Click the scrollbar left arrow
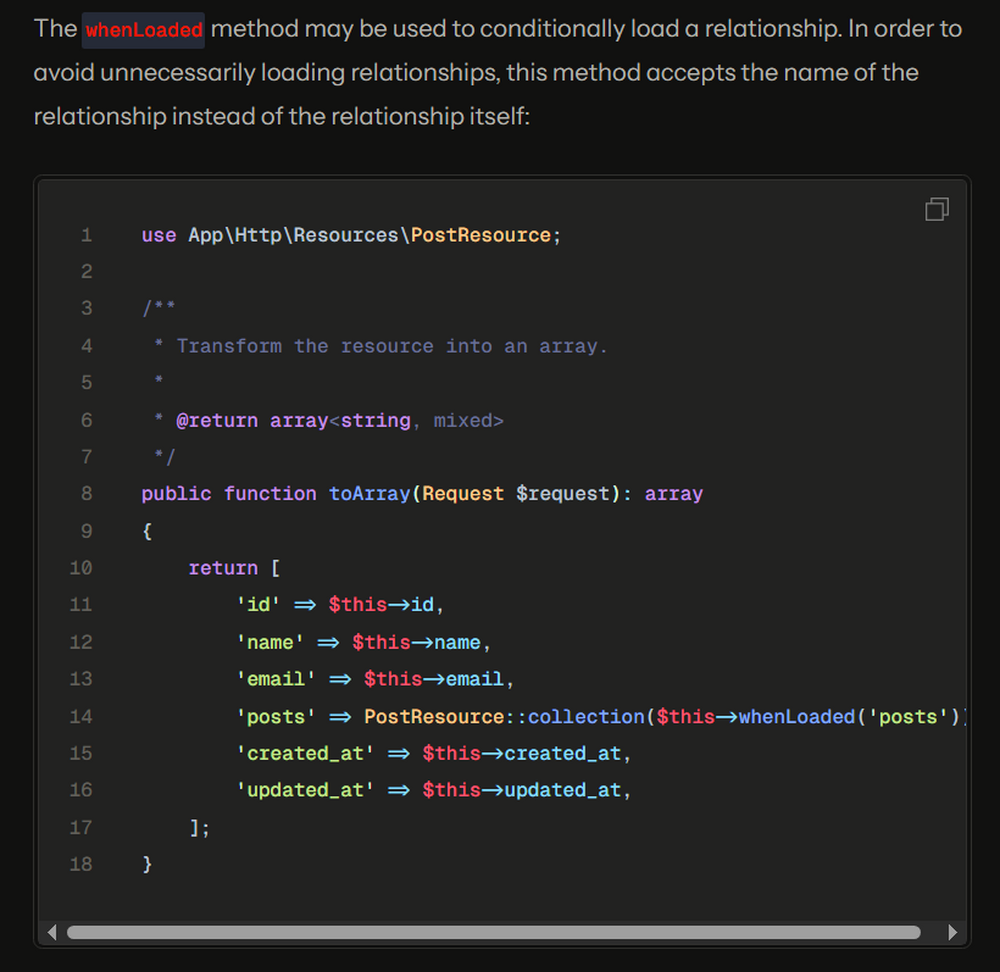Screen dimensions: 1000x972 tap(52, 932)
